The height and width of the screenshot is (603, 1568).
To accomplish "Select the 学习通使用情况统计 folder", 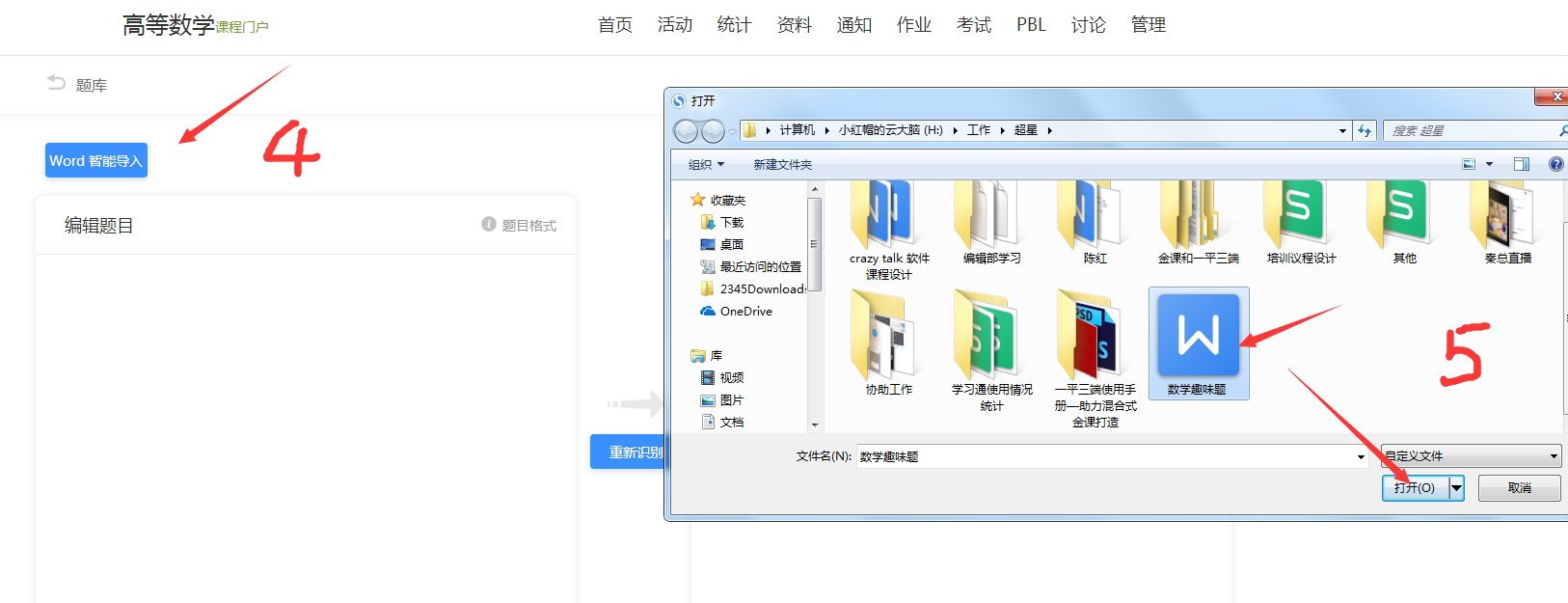I will coord(991,351).
